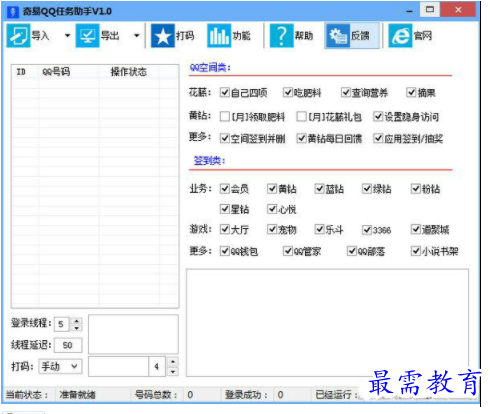
Task: Open the 导入 dropdown arrow
Action: [68, 36]
